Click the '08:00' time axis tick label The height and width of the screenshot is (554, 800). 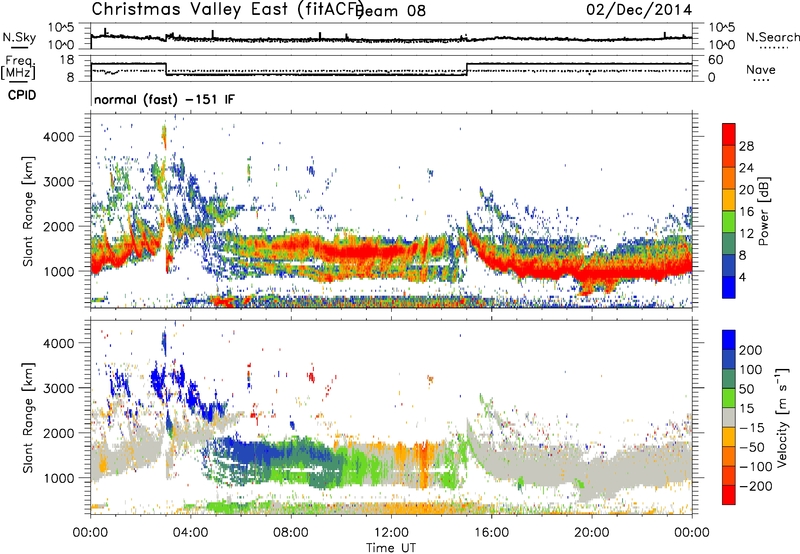pos(291,533)
